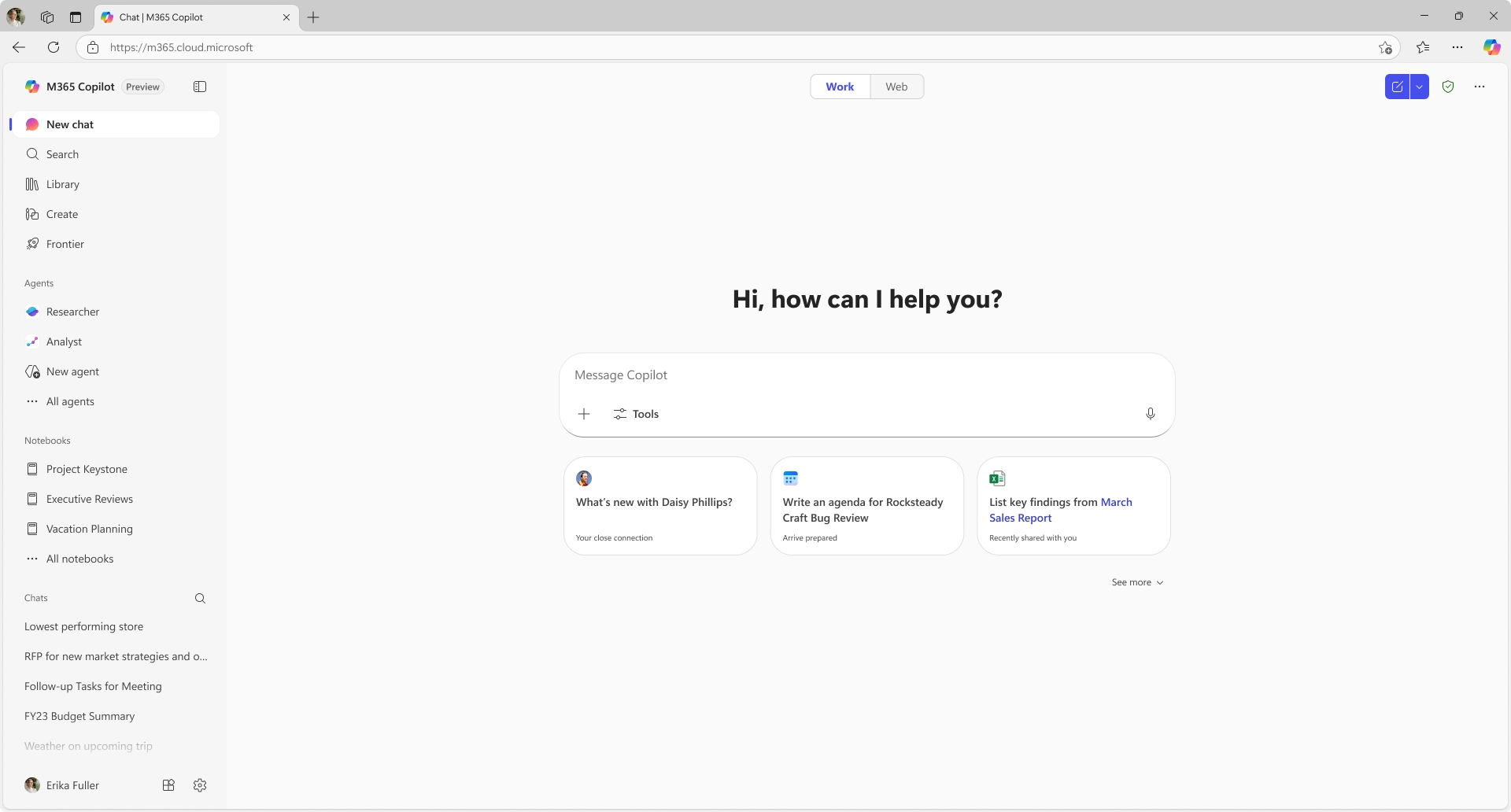Click the Message Copilot input field
This screenshot has width=1511, height=812.
(x=866, y=375)
